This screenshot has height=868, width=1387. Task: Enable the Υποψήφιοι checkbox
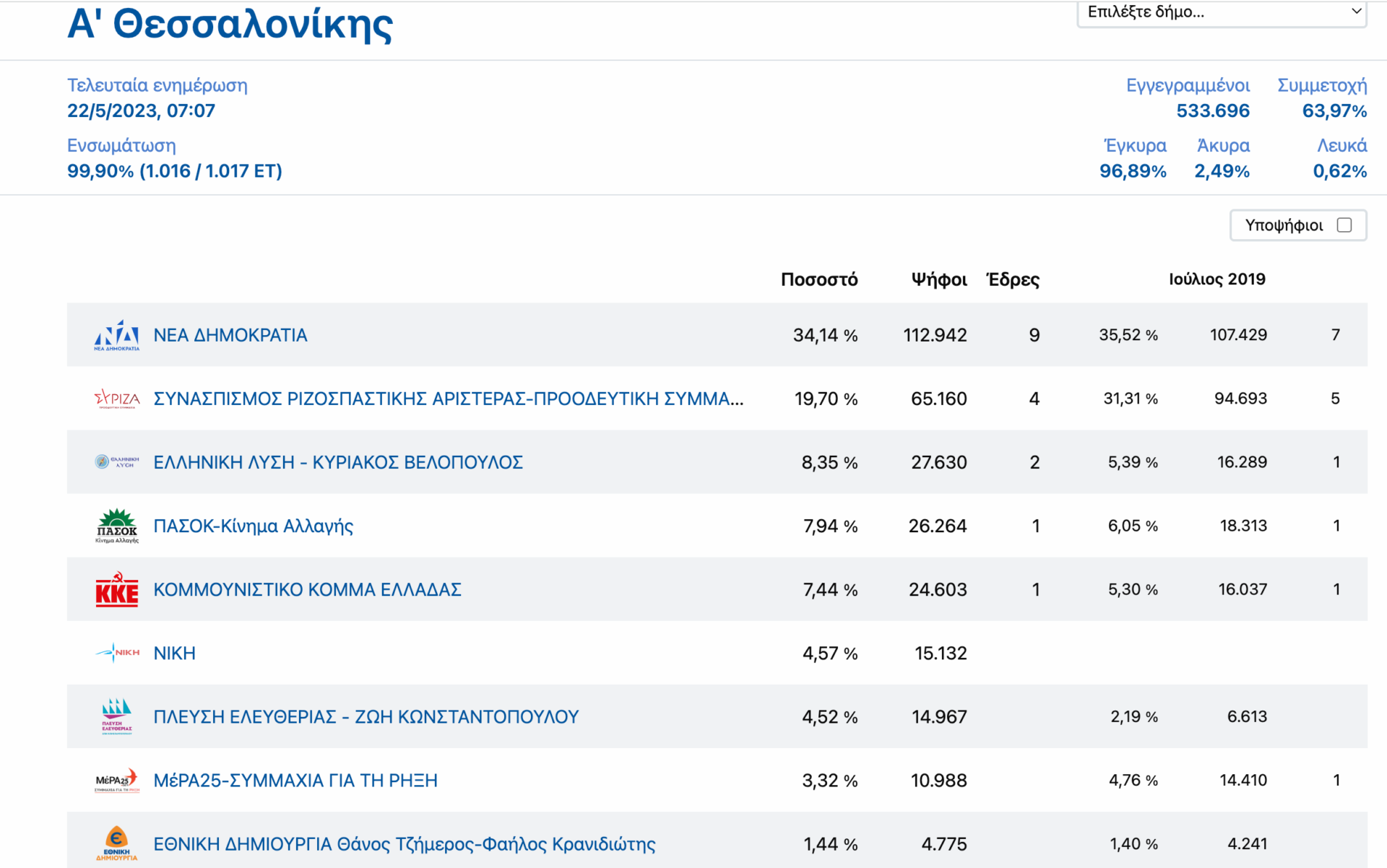tap(1344, 225)
